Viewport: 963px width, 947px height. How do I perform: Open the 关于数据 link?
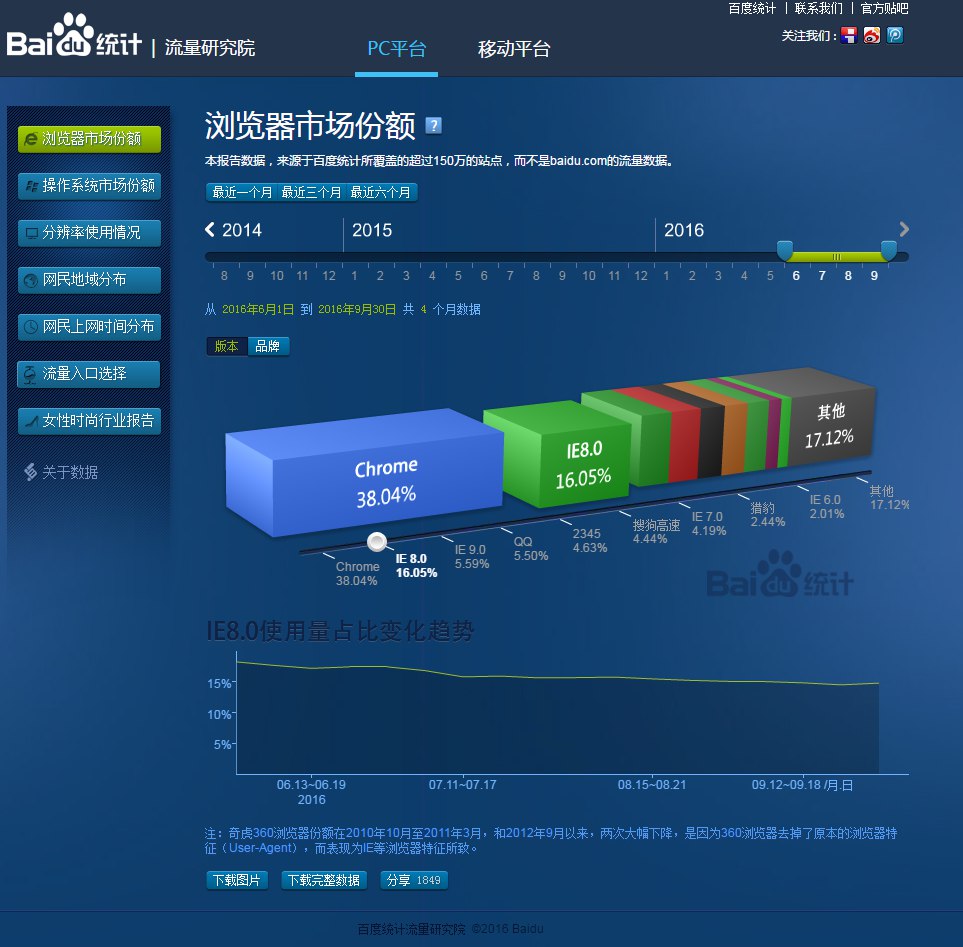click(x=70, y=472)
